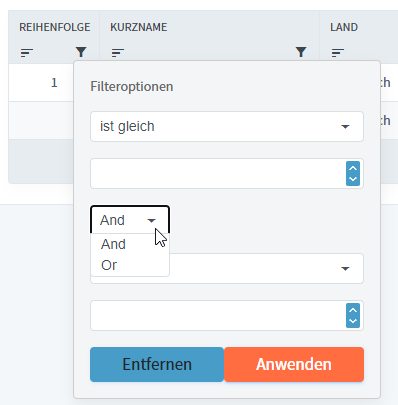Decrement the first filter value spinner
Viewport: 398px width, 405px height.
pos(353,179)
